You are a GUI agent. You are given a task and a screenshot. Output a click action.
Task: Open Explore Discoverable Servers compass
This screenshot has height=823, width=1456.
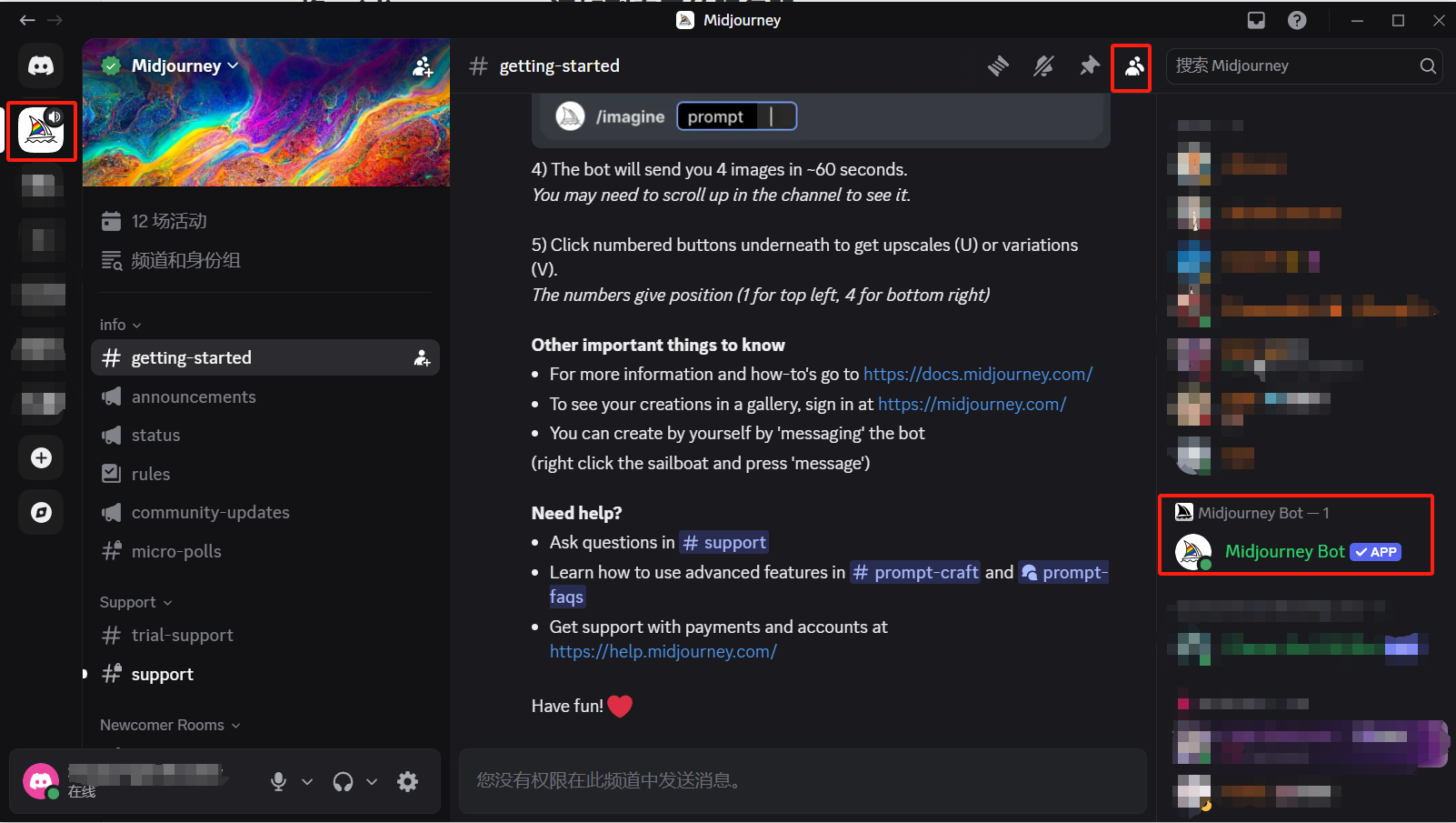tap(41, 512)
